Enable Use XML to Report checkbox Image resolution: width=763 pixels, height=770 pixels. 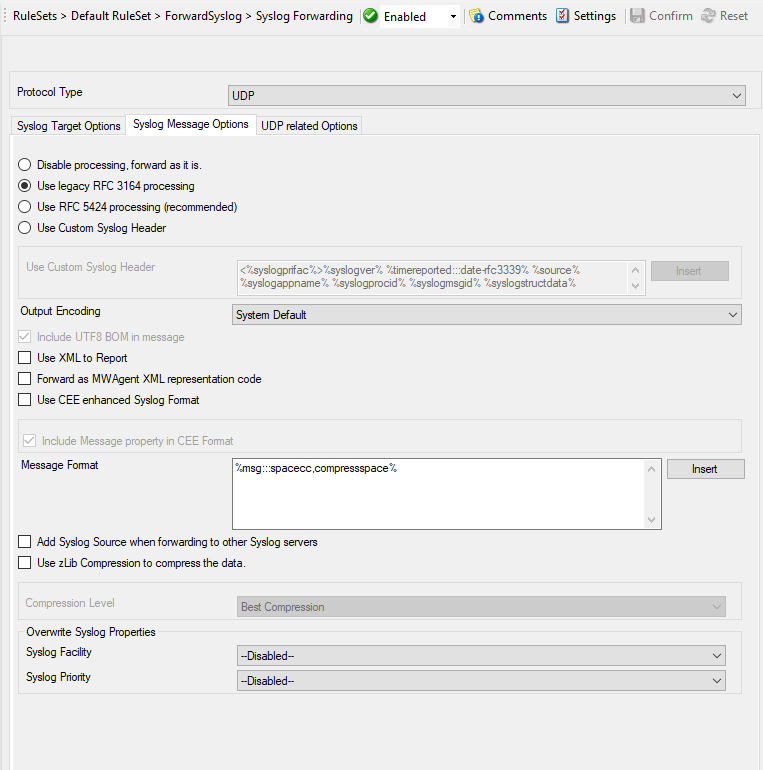[25, 358]
